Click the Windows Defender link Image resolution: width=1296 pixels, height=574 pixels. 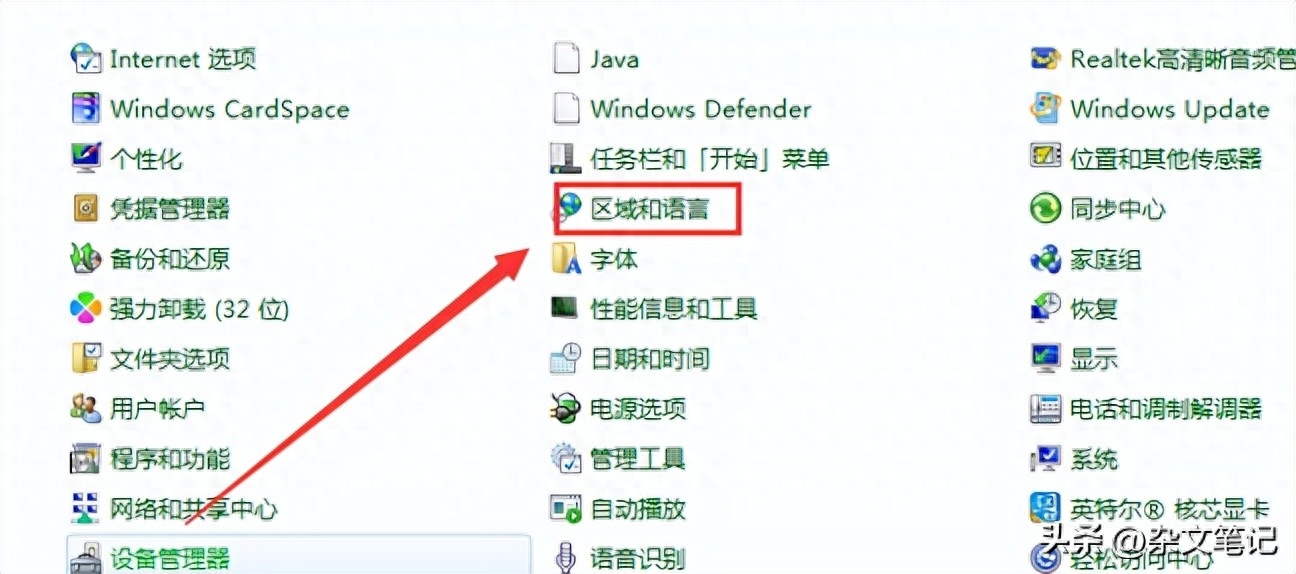pyautogui.click(x=701, y=109)
